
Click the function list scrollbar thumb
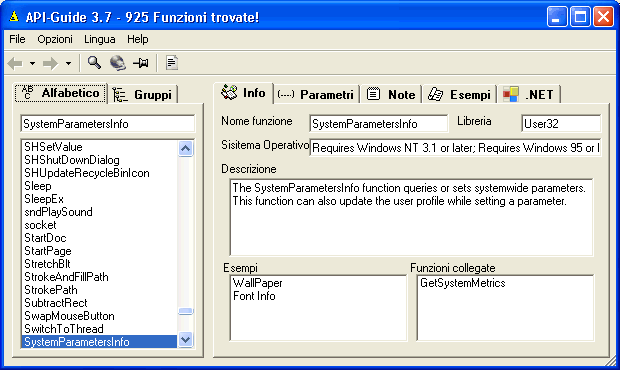[x=185, y=311]
